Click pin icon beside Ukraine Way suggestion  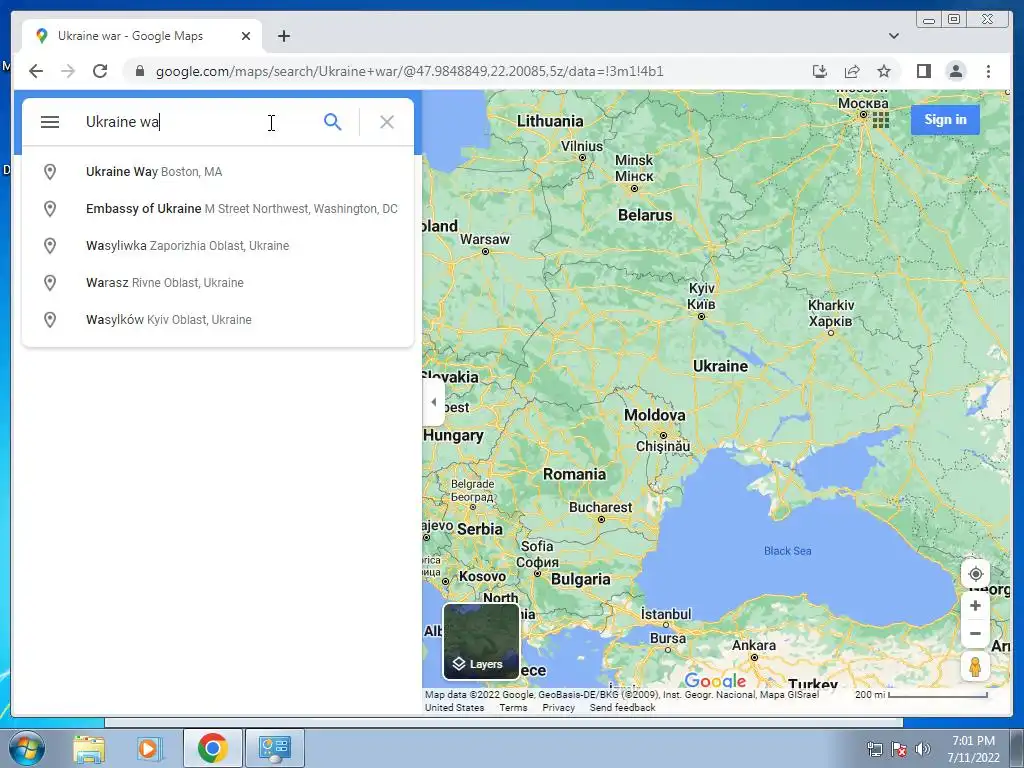coord(50,172)
